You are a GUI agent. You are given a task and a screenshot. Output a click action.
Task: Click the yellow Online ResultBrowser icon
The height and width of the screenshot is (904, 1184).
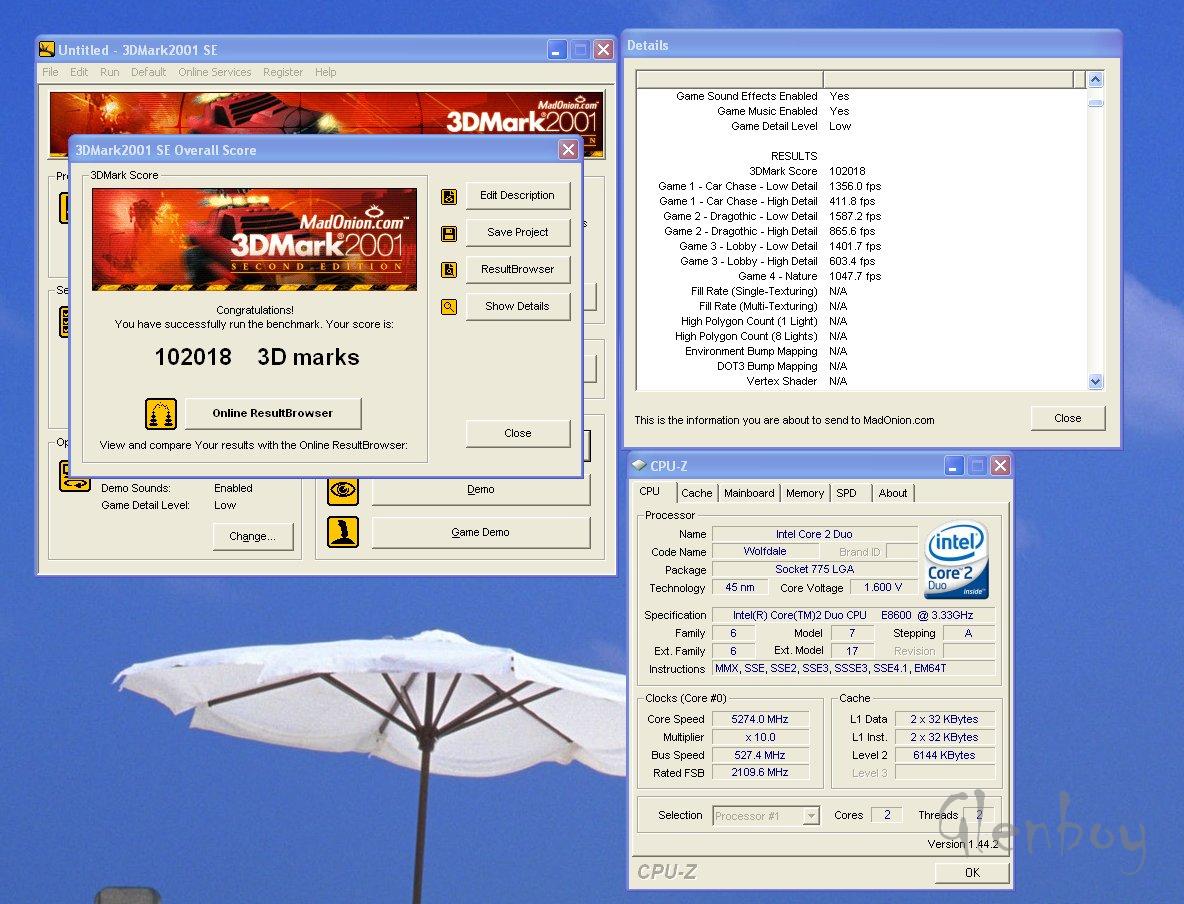point(161,413)
